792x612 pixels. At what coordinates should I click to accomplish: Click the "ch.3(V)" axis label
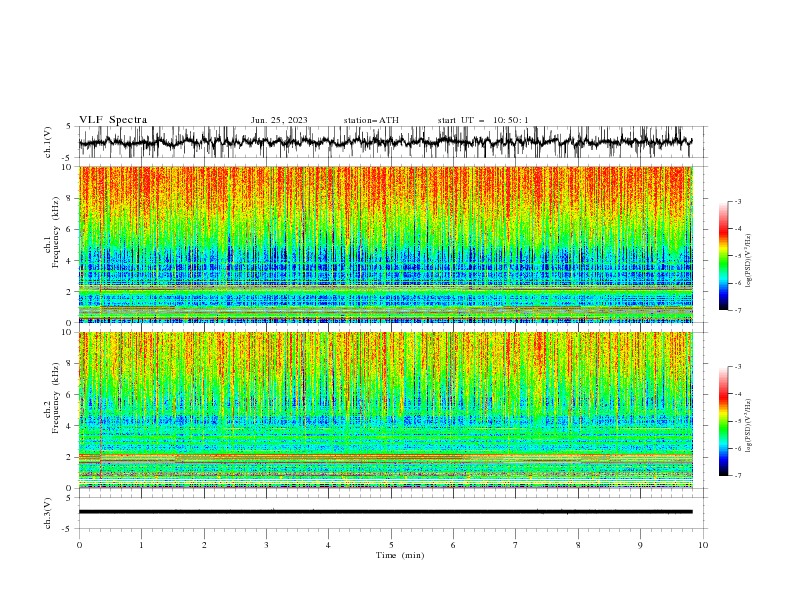[x=48, y=513]
